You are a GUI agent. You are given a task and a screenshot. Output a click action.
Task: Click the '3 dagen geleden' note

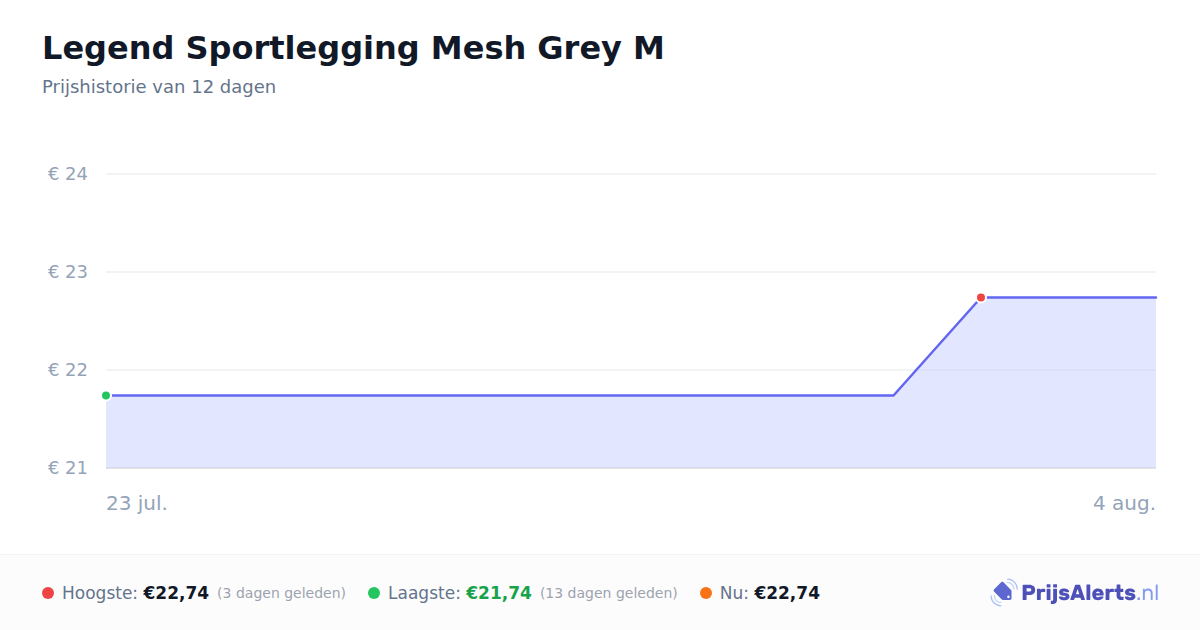282,593
